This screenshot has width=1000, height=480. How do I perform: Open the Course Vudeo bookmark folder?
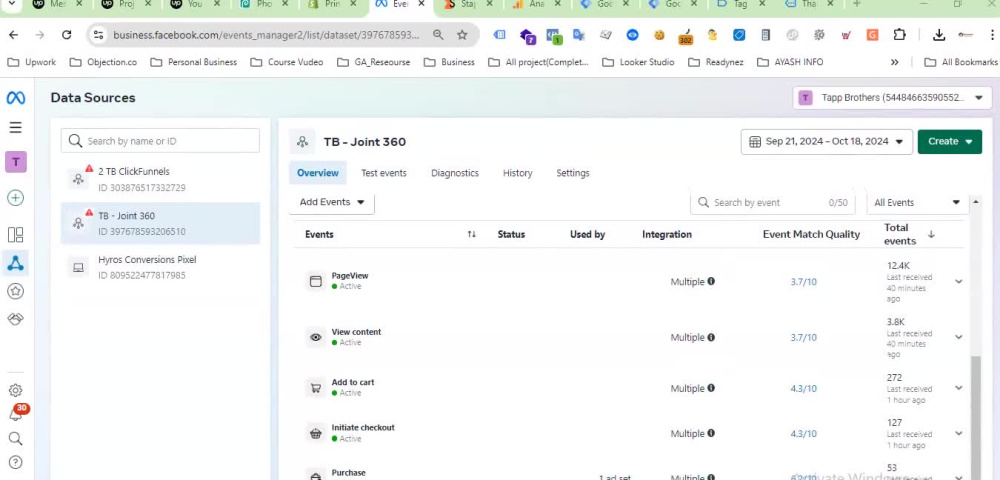286,62
